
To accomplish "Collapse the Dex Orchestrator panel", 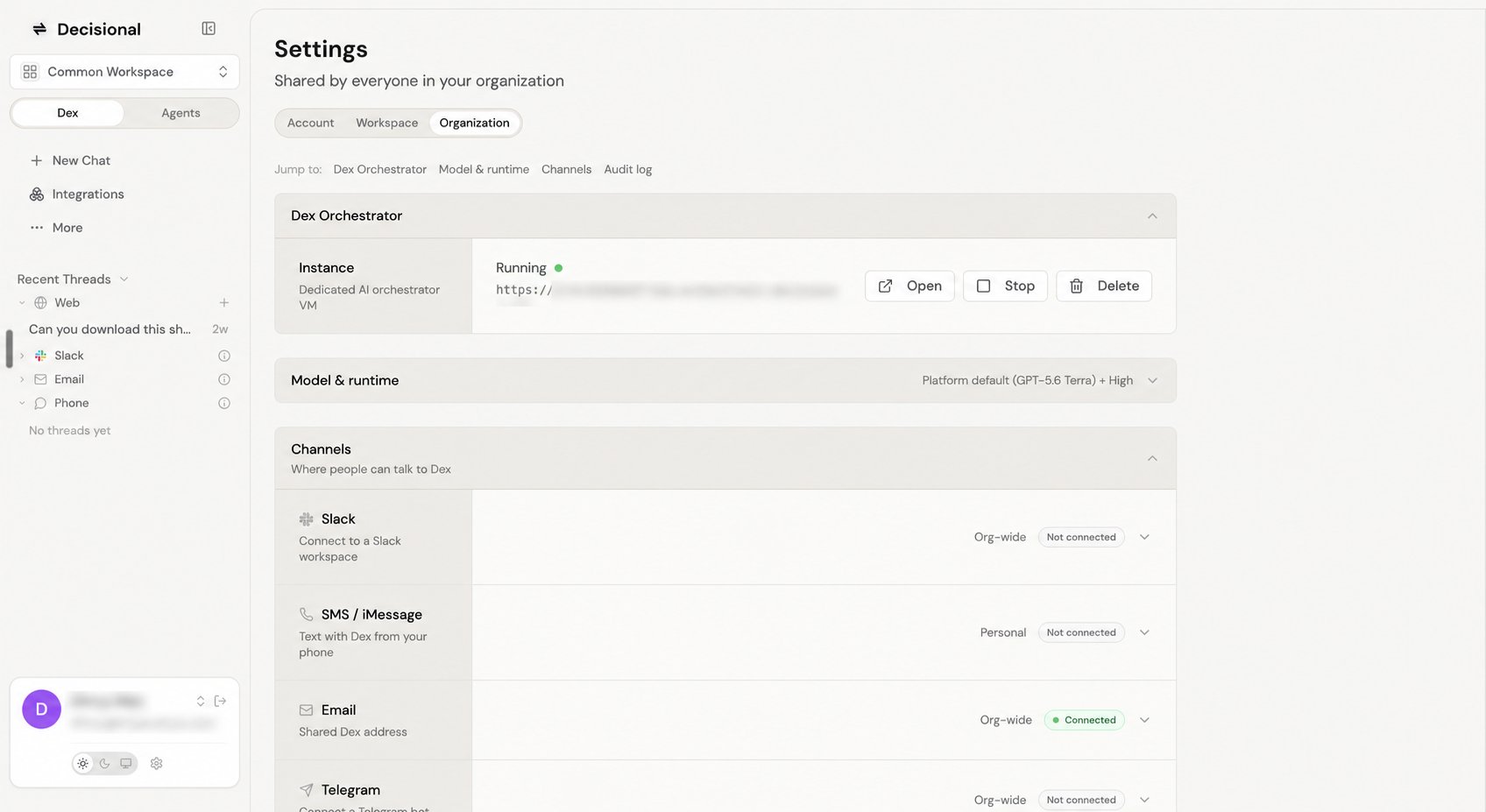I will pyautogui.click(x=1152, y=216).
